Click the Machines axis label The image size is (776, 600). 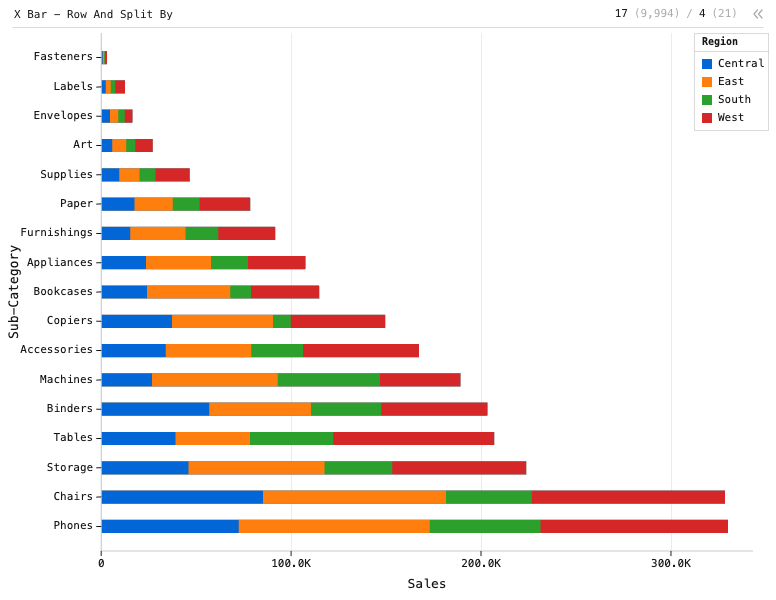(x=66, y=380)
